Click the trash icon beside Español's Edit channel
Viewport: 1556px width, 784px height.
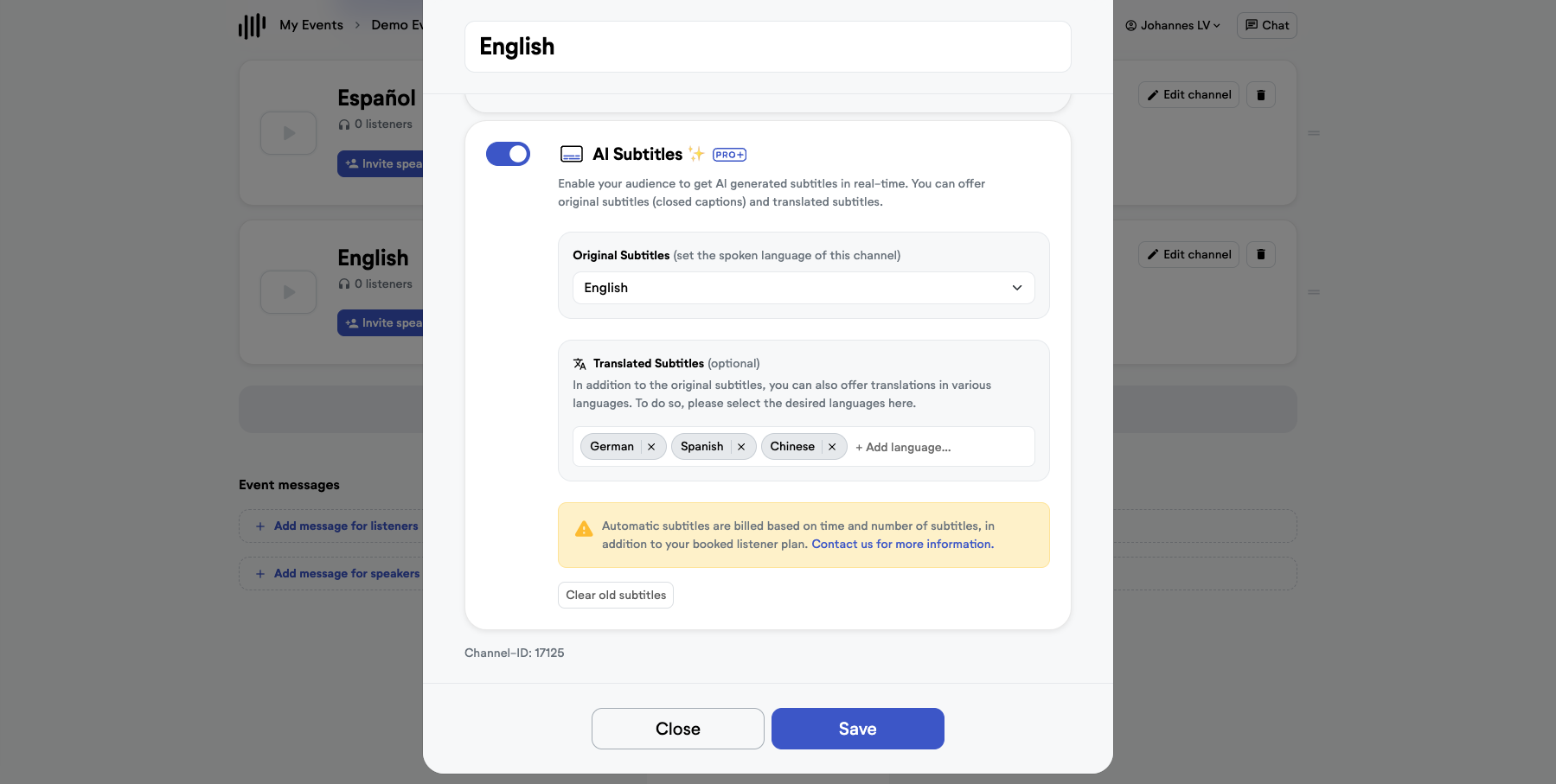pyautogui.click(x=1259, y=94)
